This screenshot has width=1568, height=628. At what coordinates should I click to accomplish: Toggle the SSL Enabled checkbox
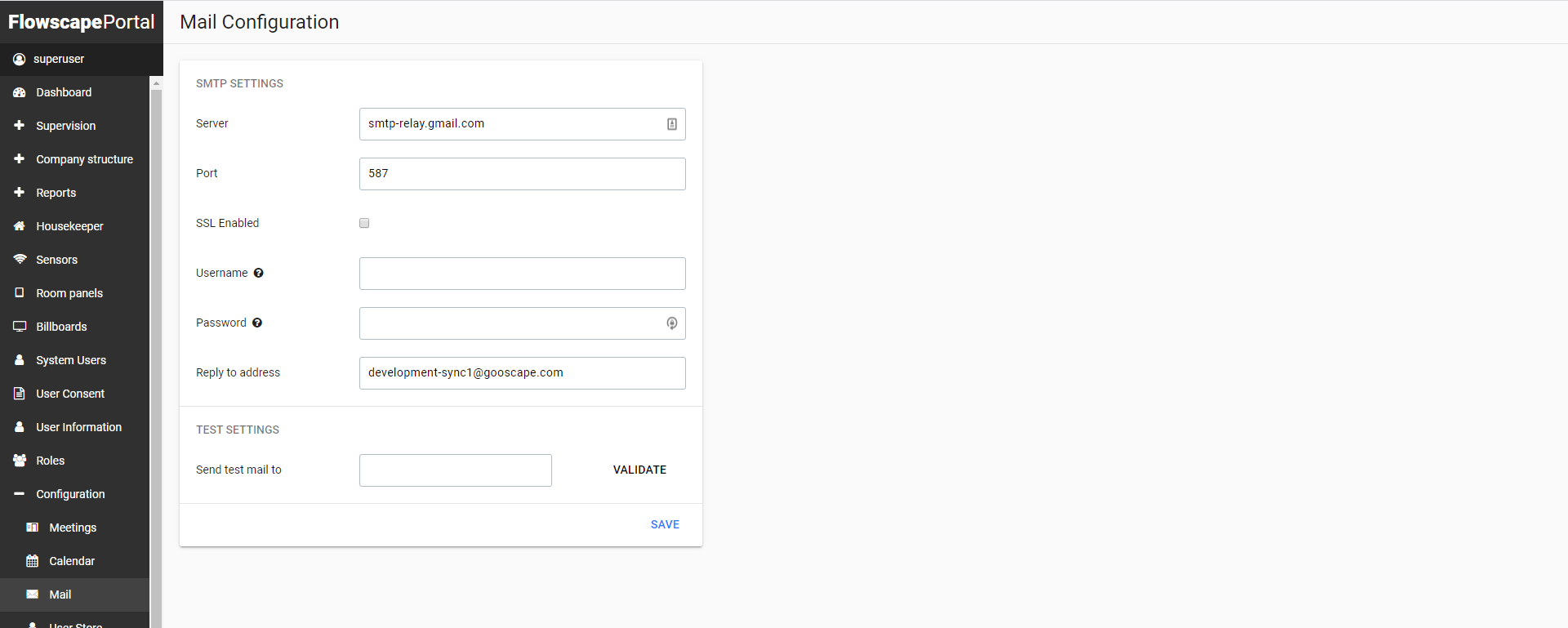point(364,223)
